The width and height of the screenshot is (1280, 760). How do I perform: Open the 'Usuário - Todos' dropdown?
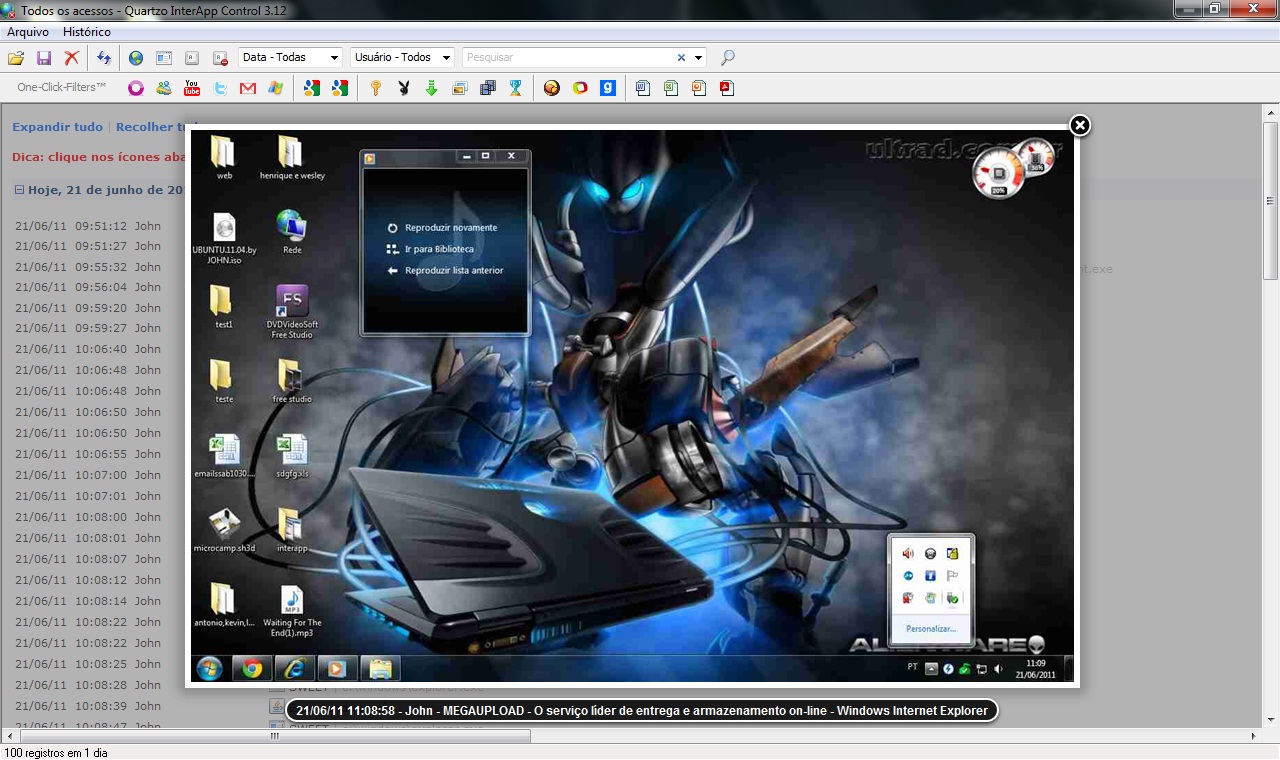pos(402,58)
